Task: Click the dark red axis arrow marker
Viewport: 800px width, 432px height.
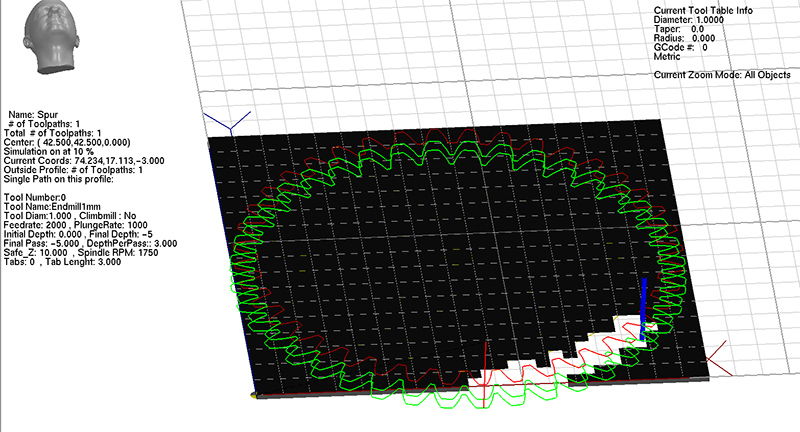Action: (715, 356)
